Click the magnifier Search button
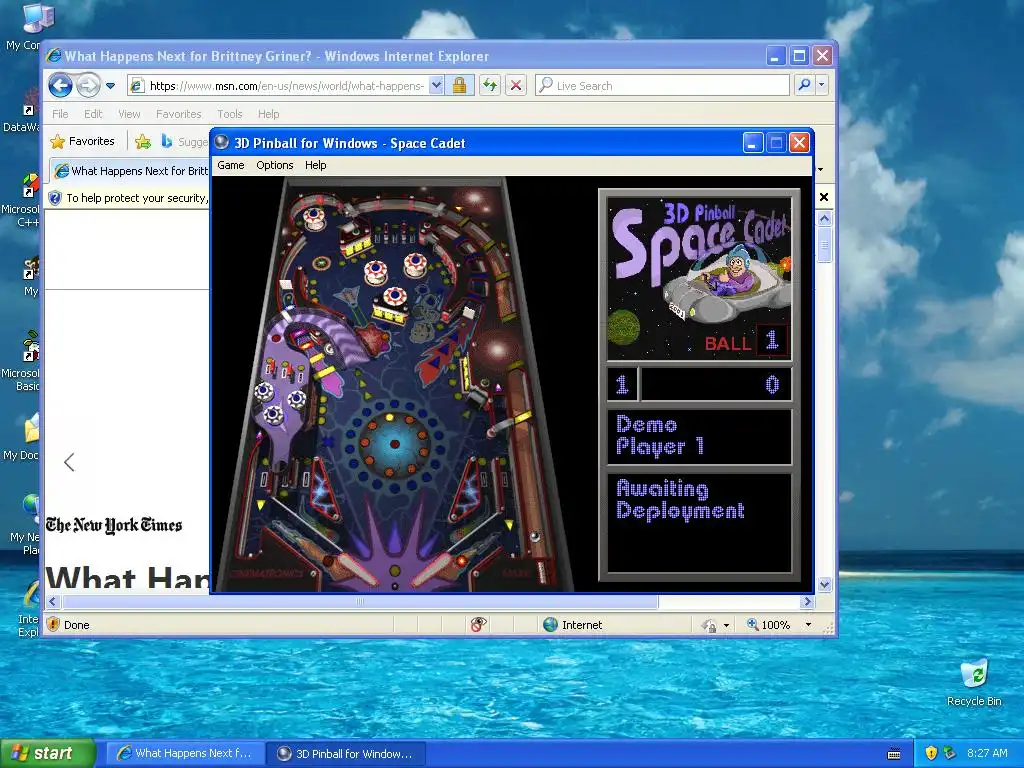Viewport: 1024px width, 768px height. click(x=805, y=86)
